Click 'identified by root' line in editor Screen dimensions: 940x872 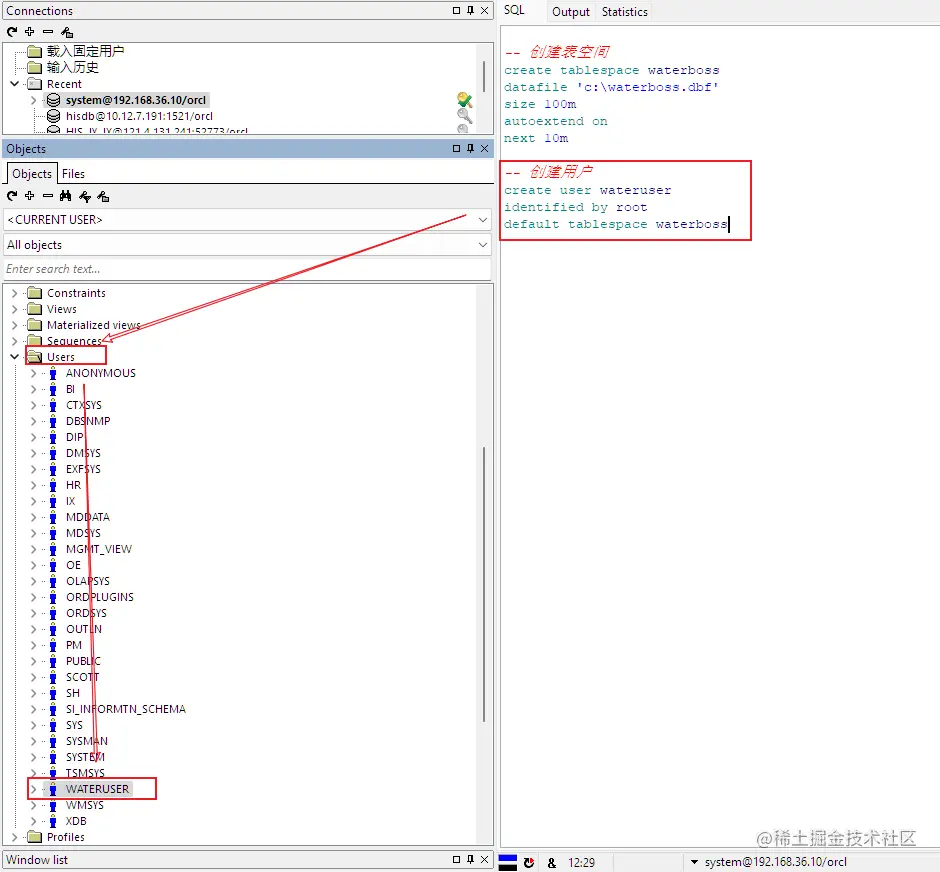click(x=576, y=207)
